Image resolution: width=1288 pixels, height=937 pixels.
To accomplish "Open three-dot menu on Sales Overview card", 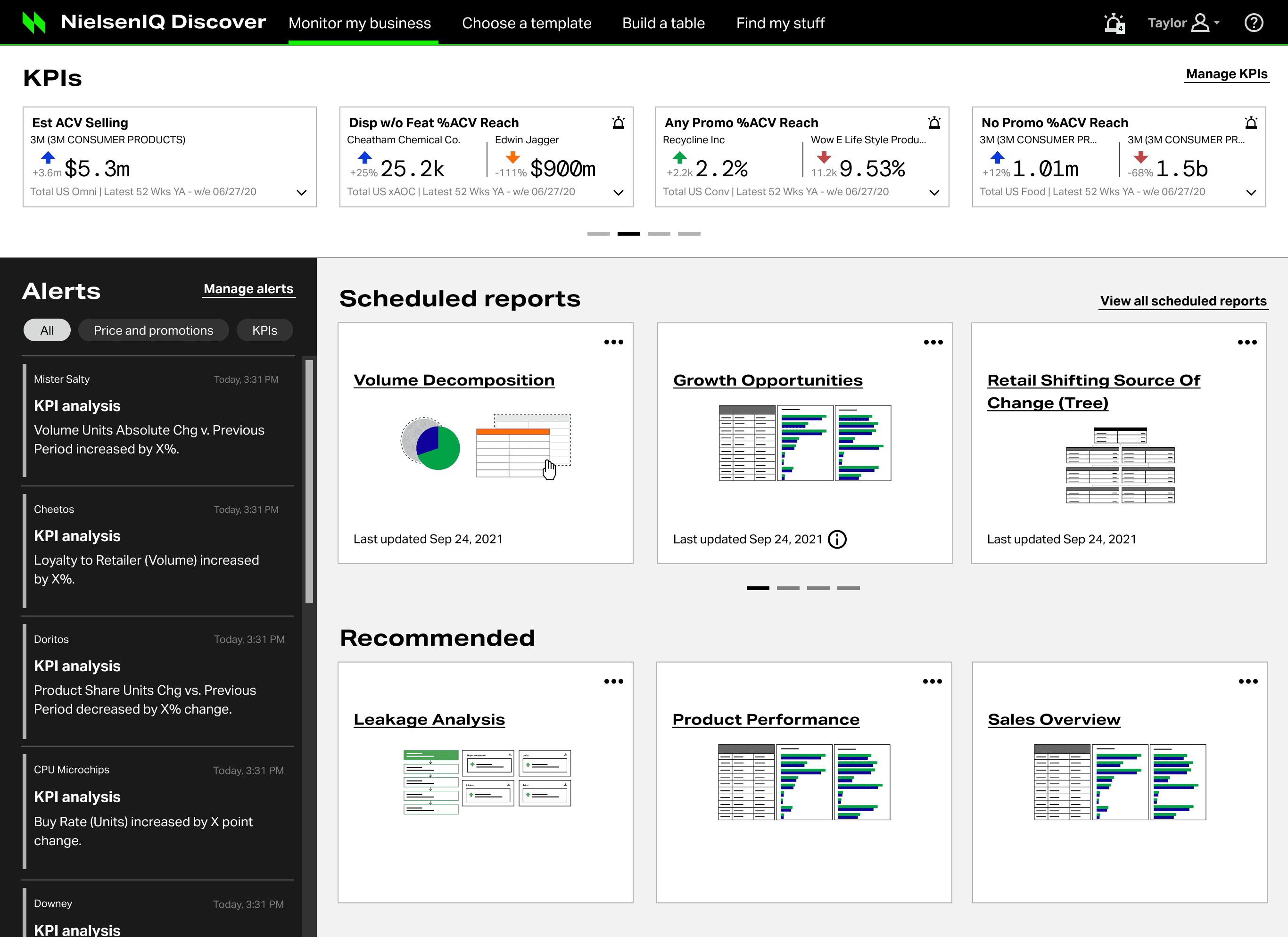I will [x=1247, y=681].
